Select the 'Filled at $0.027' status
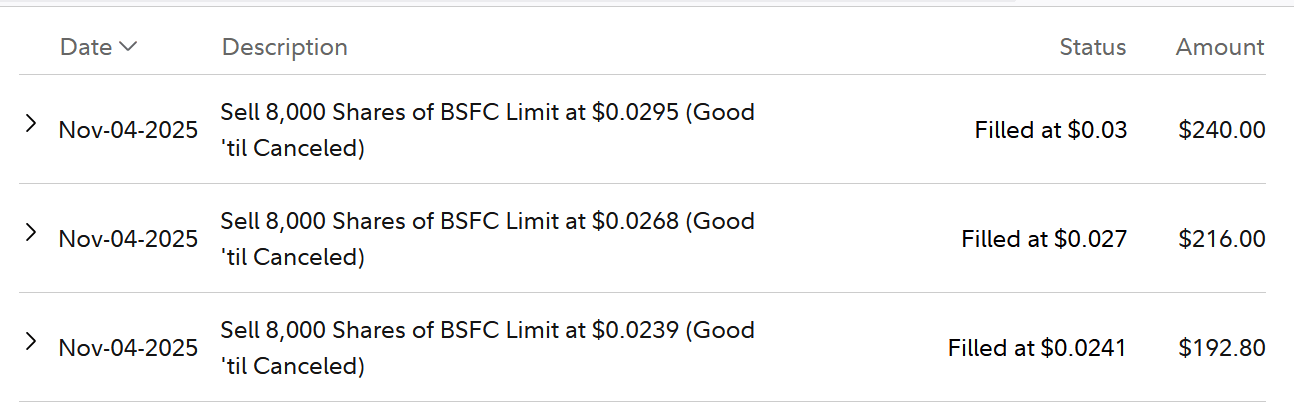The width and height of the screenshot is (1294, 414). [x=1043, y=239]
